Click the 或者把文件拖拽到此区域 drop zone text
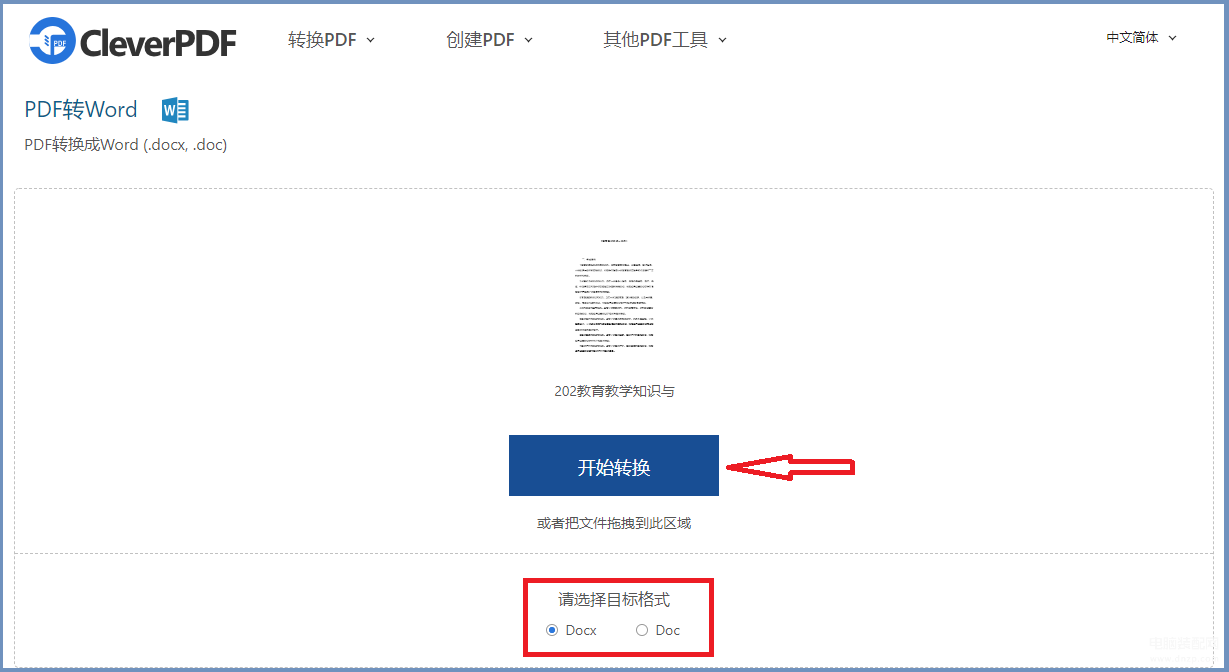 (614, 523)
